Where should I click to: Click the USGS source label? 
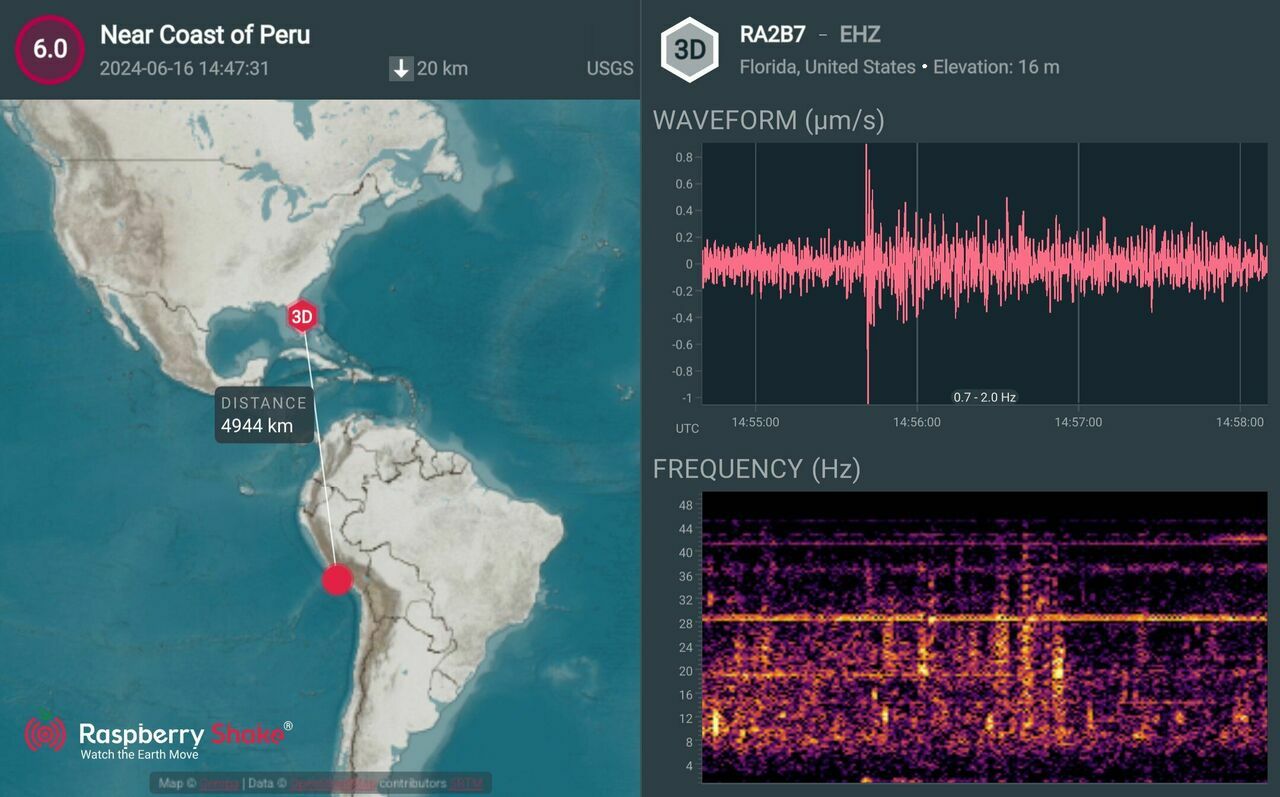tap(609, 69)
